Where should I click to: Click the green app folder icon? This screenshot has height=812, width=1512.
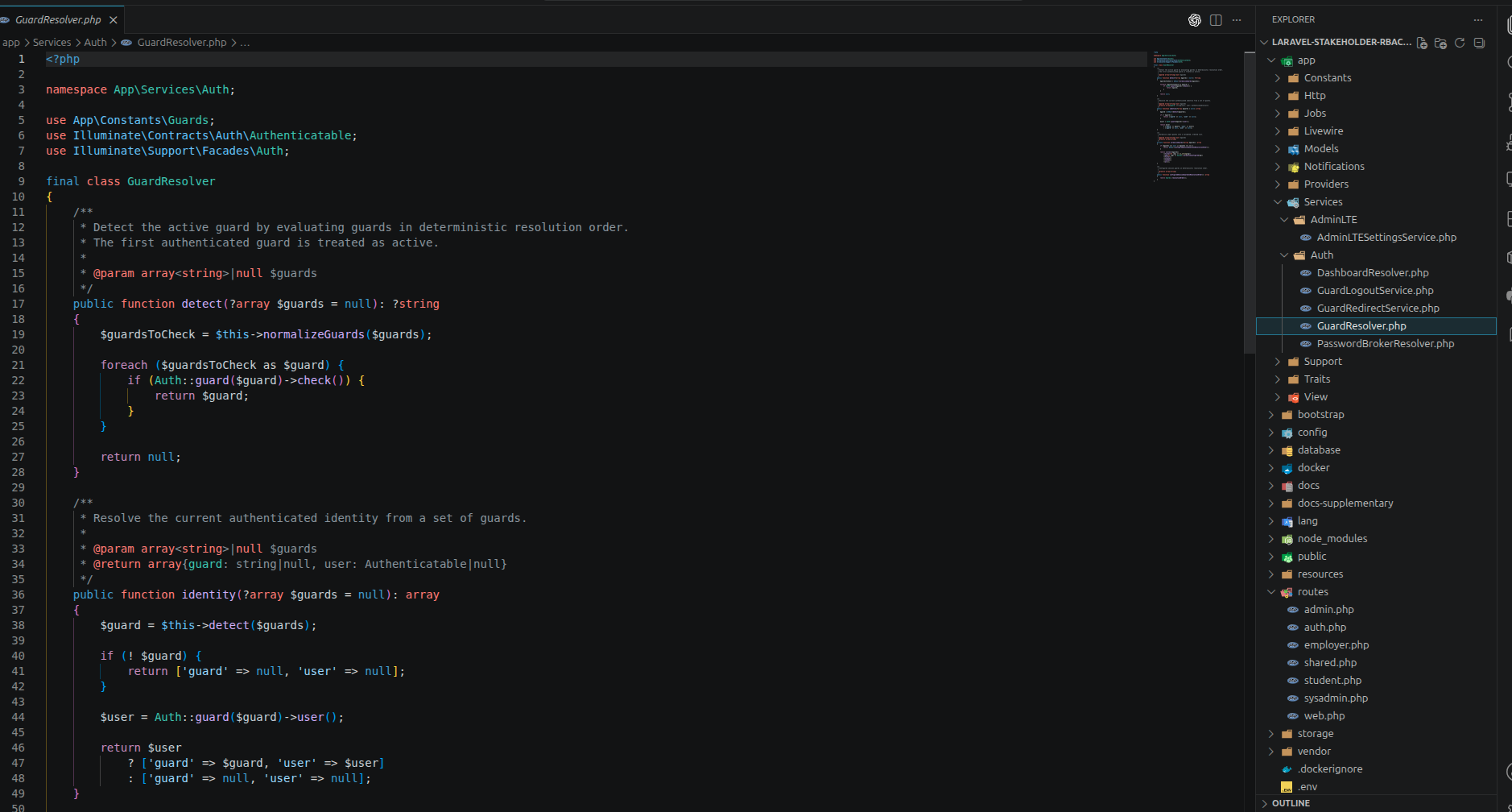[x=1287, y=60]
